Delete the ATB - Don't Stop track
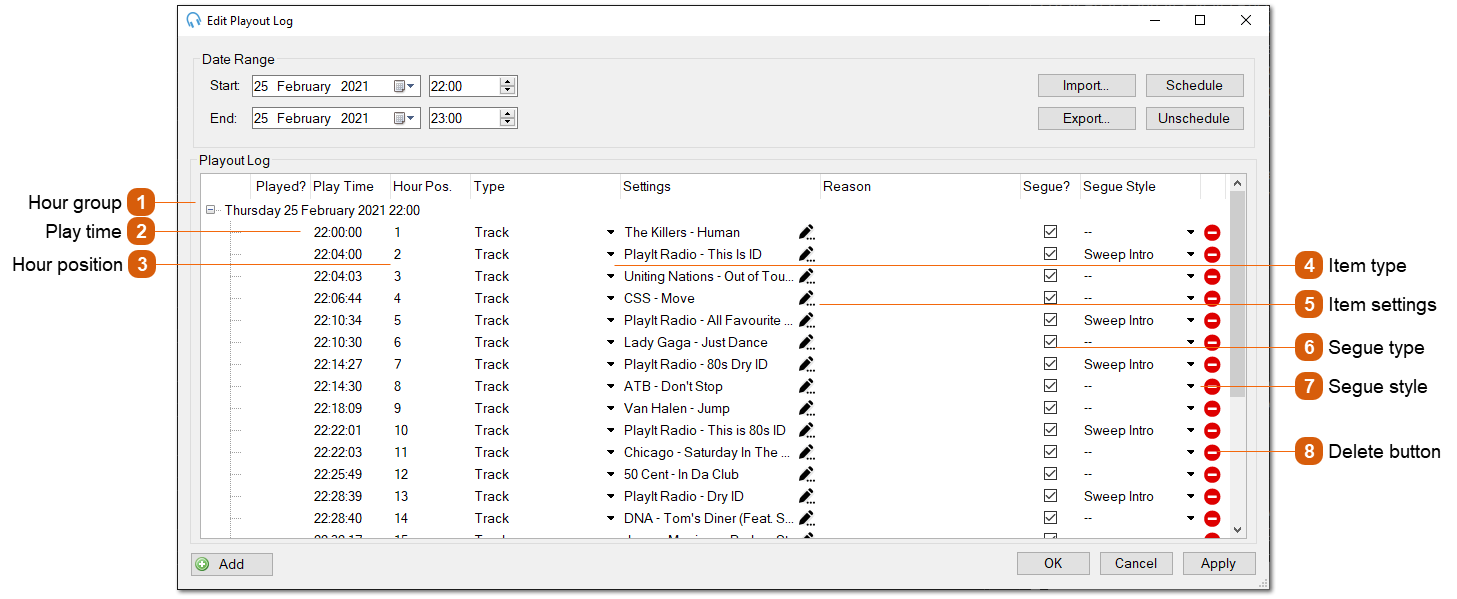 coord(1211,386)
